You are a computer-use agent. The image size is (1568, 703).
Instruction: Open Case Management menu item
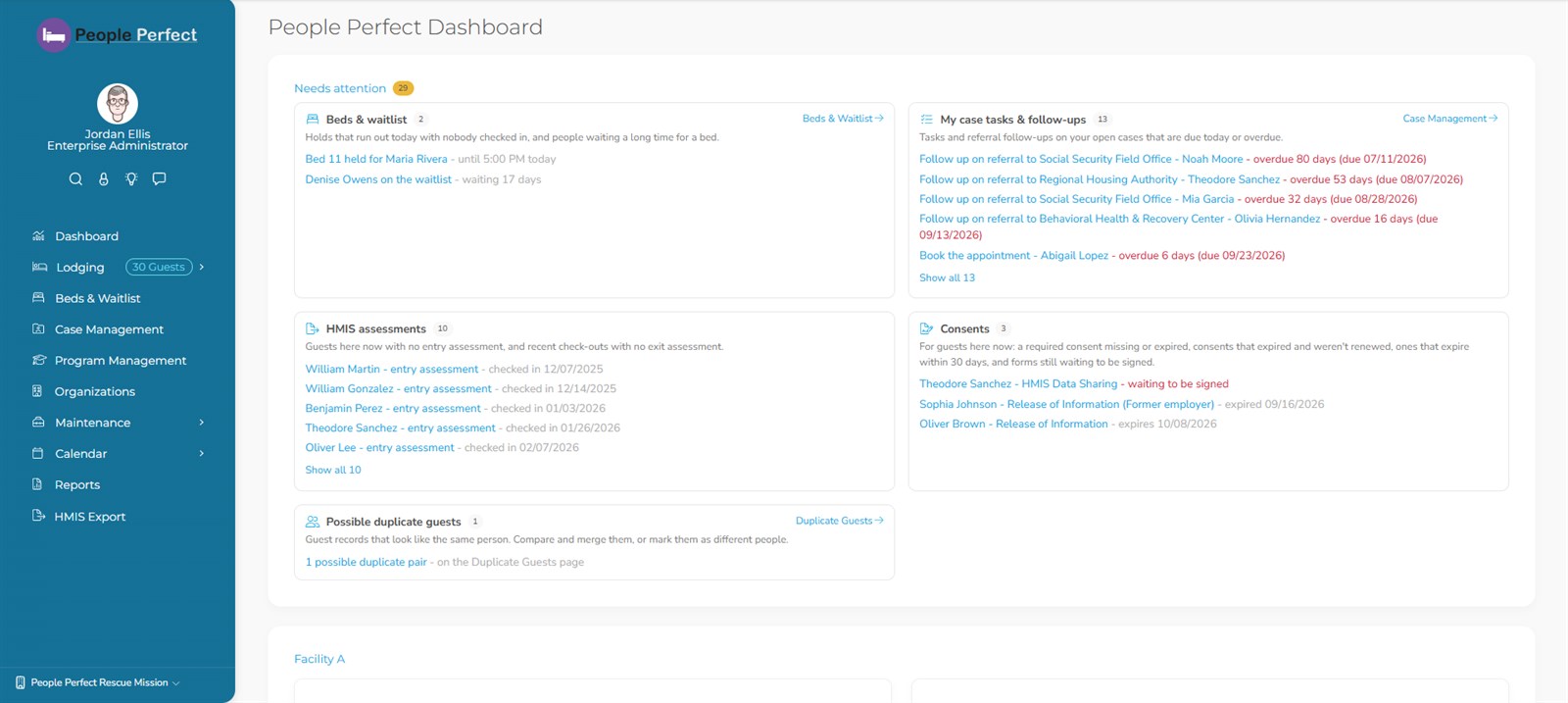point(109,329)
